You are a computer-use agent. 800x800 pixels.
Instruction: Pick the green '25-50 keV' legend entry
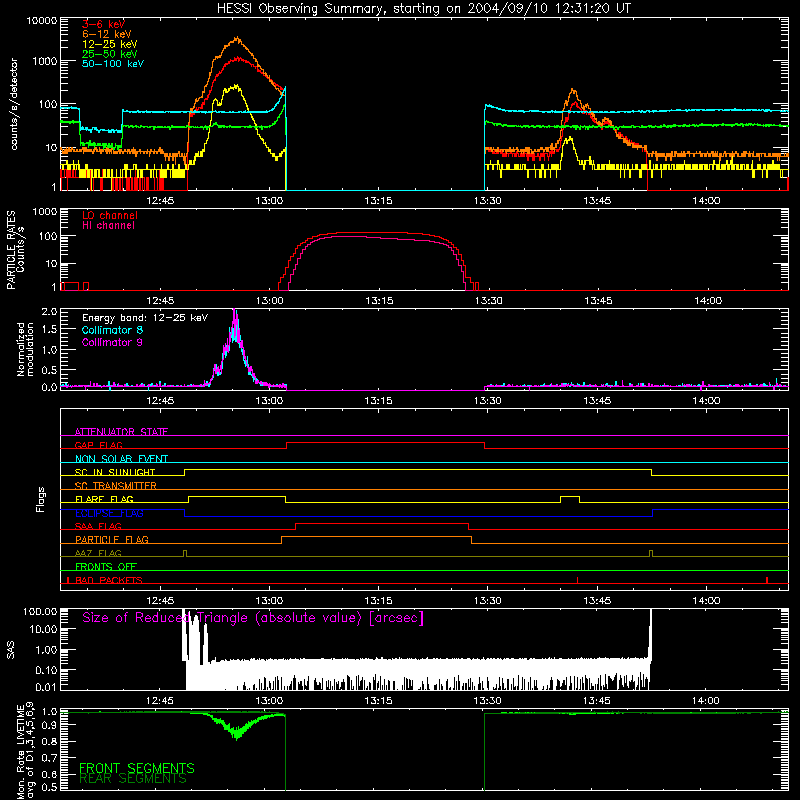(110, 54)
